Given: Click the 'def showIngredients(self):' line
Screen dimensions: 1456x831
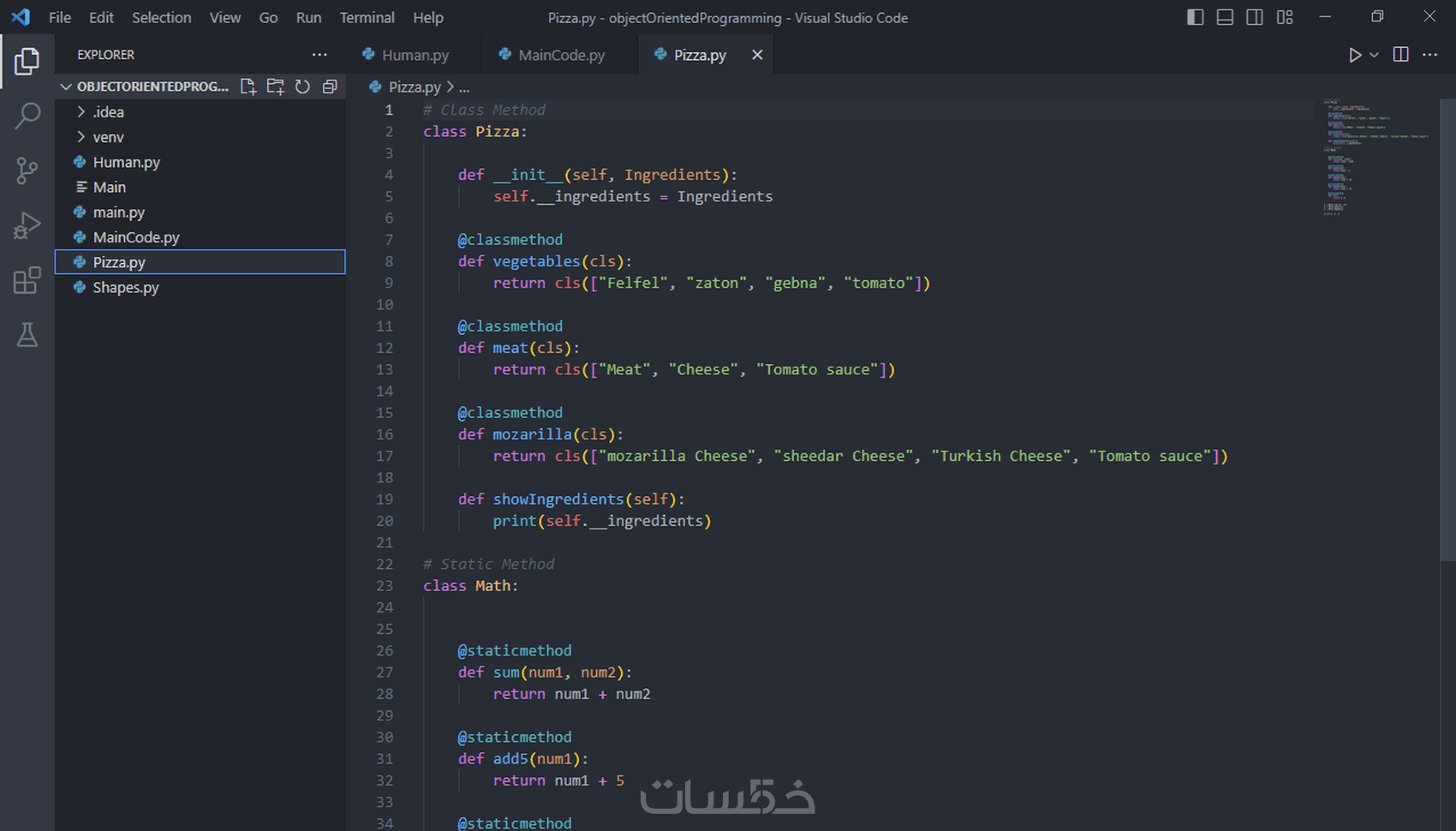Looking at the screenshot, I should pyautogui.click(x=571, y=499).
